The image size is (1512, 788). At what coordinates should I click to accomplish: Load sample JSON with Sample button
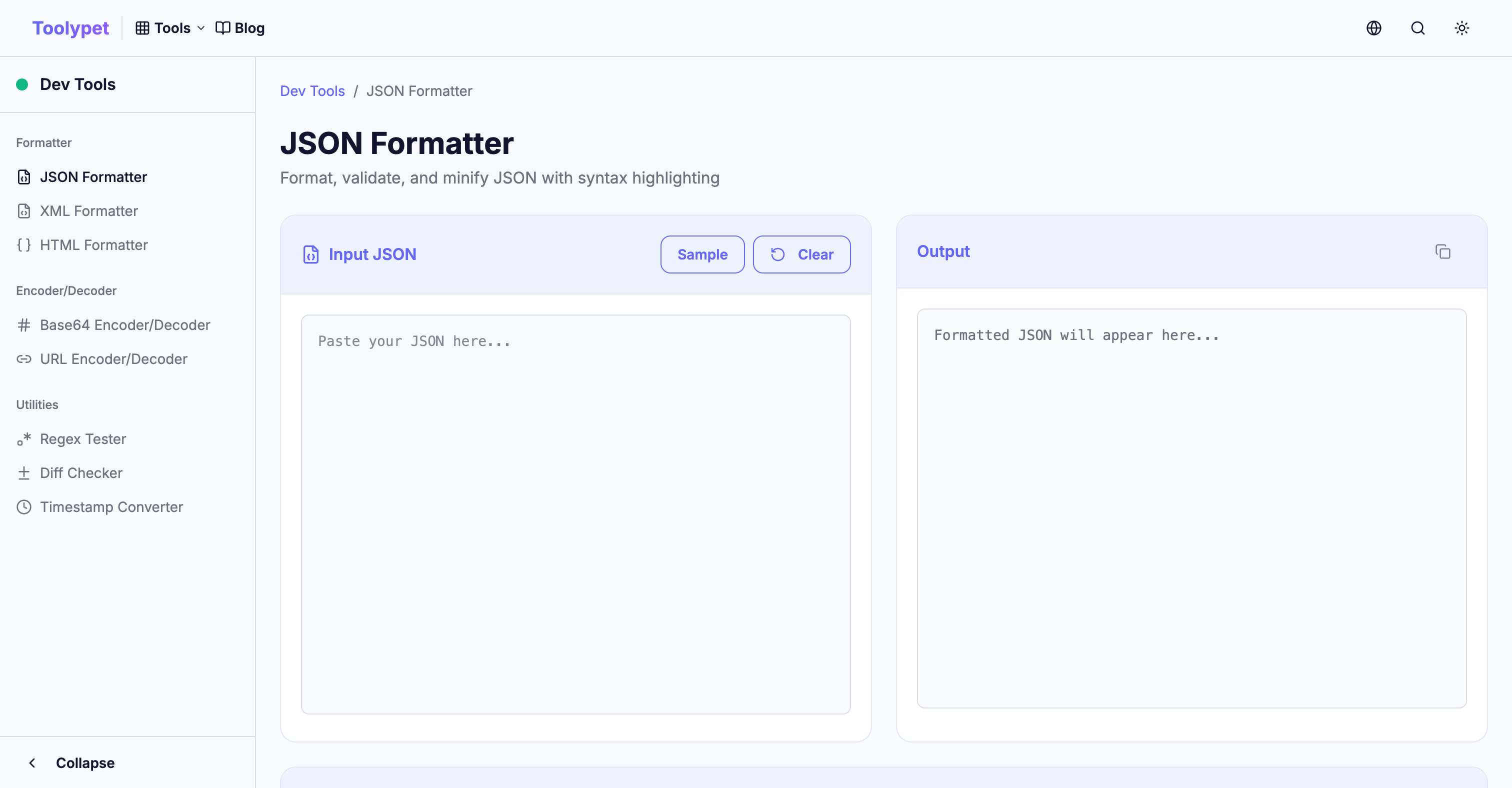(702, 254)
